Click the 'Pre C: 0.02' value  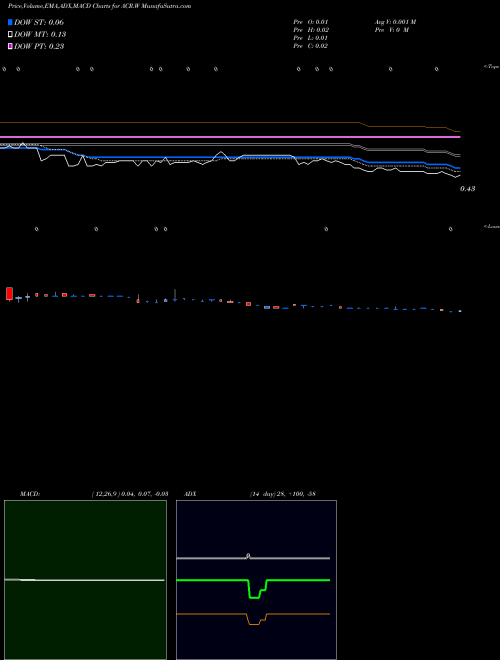[311, 46]
